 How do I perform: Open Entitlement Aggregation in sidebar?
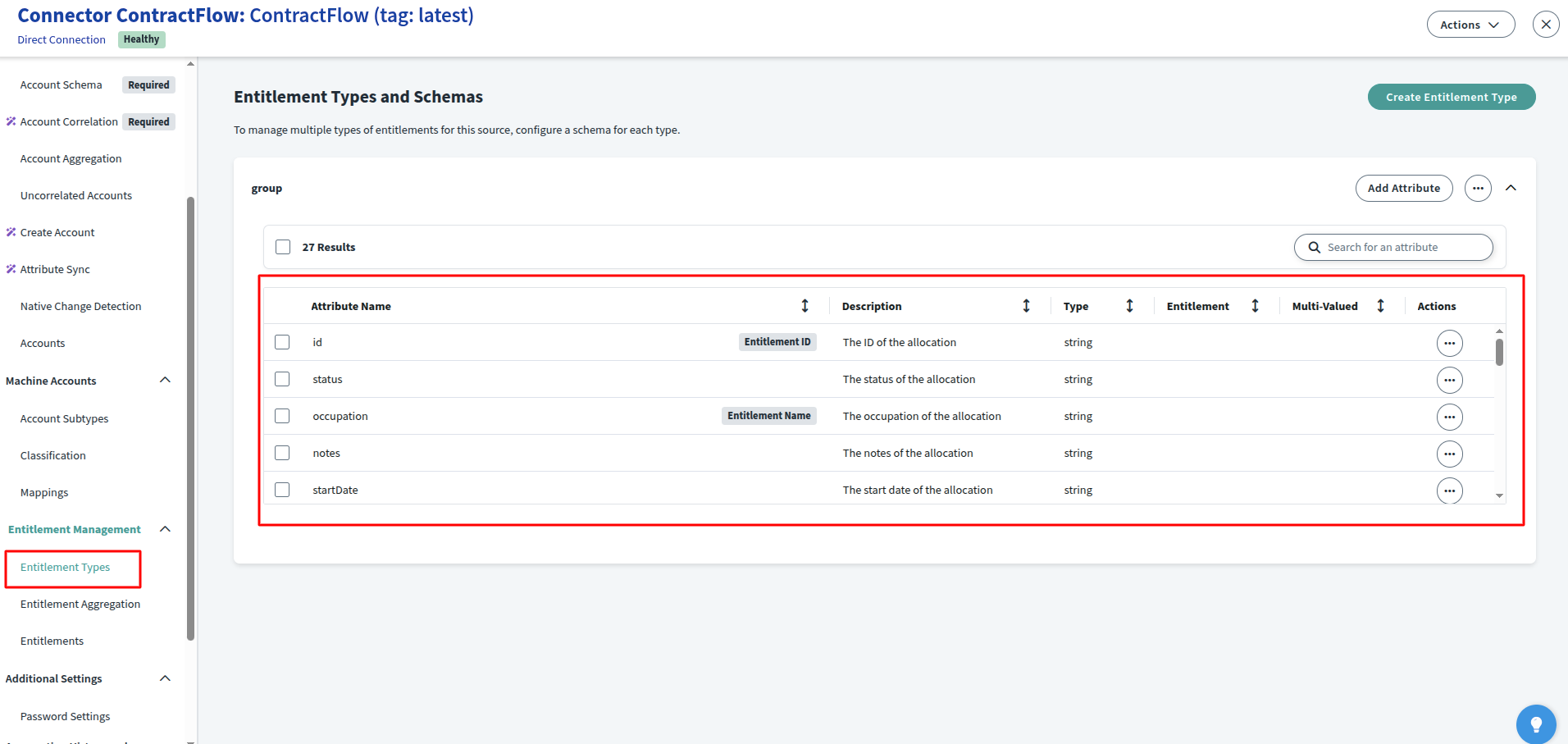pos(80,604)
